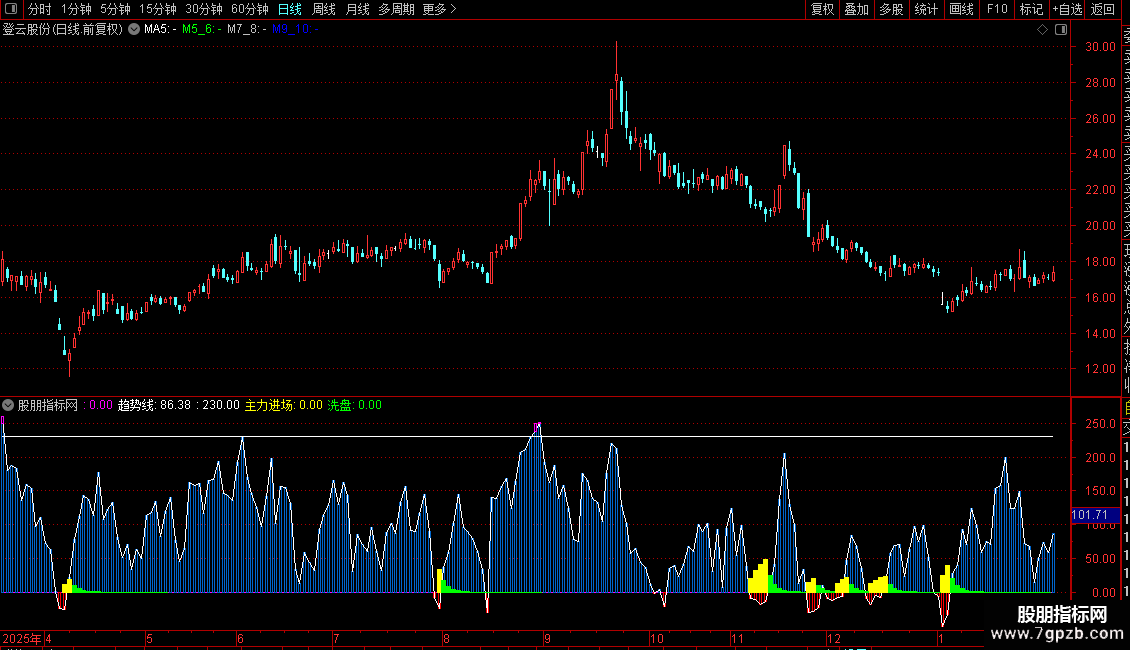Switch to 分时 intraday view

coord(40,9)
